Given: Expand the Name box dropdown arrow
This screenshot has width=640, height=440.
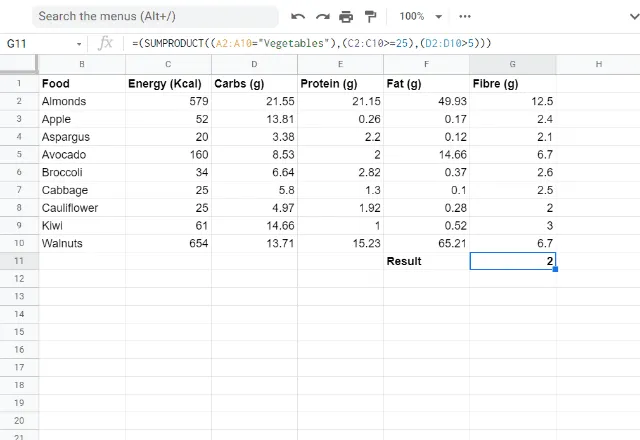Looking at the screenshot, I should point(80,44).
